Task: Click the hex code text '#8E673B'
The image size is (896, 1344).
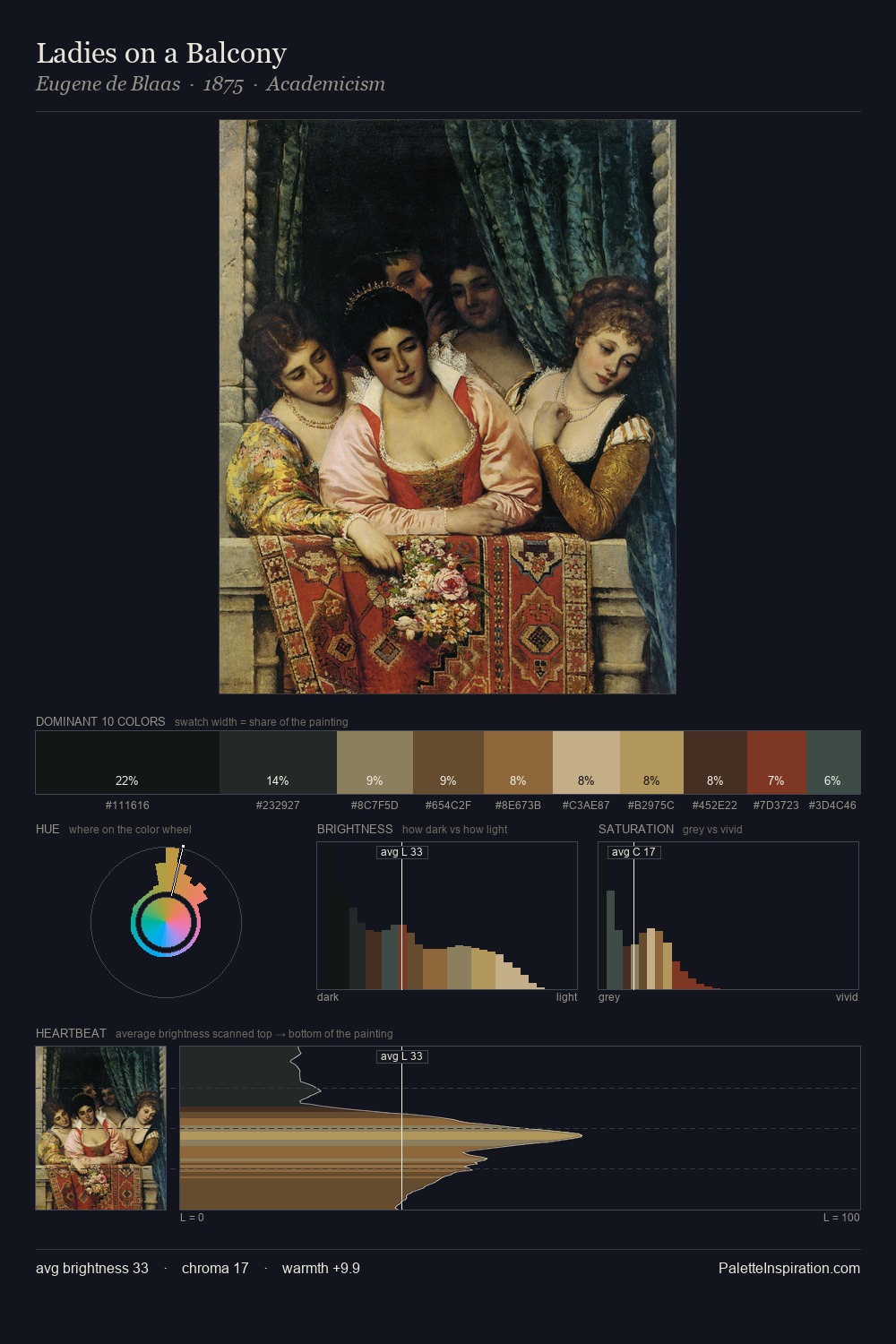Action: click(518, 806)
